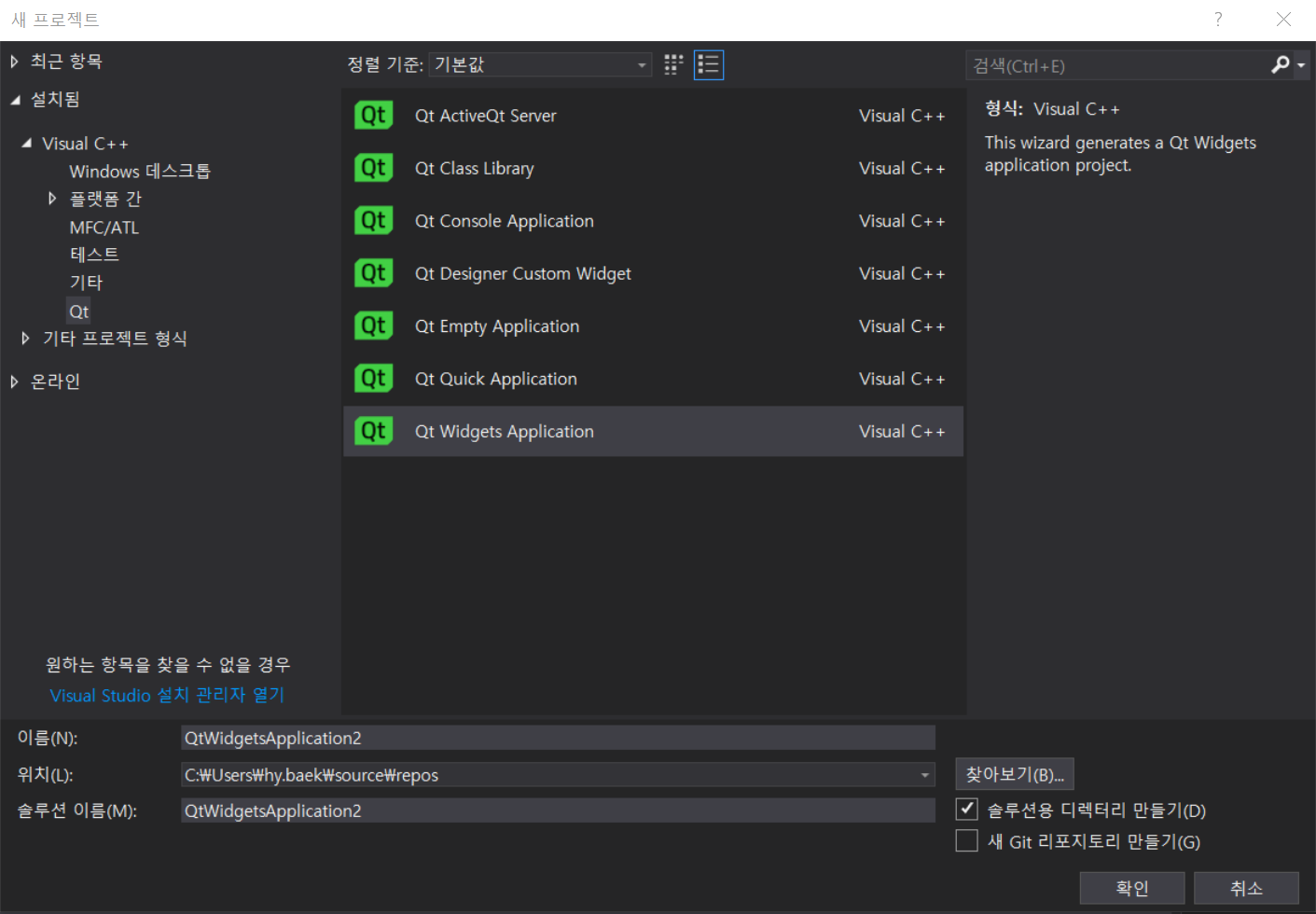Enable the new Git repository checkbox
Screen dimensions: 1316x914
point(967,840)
